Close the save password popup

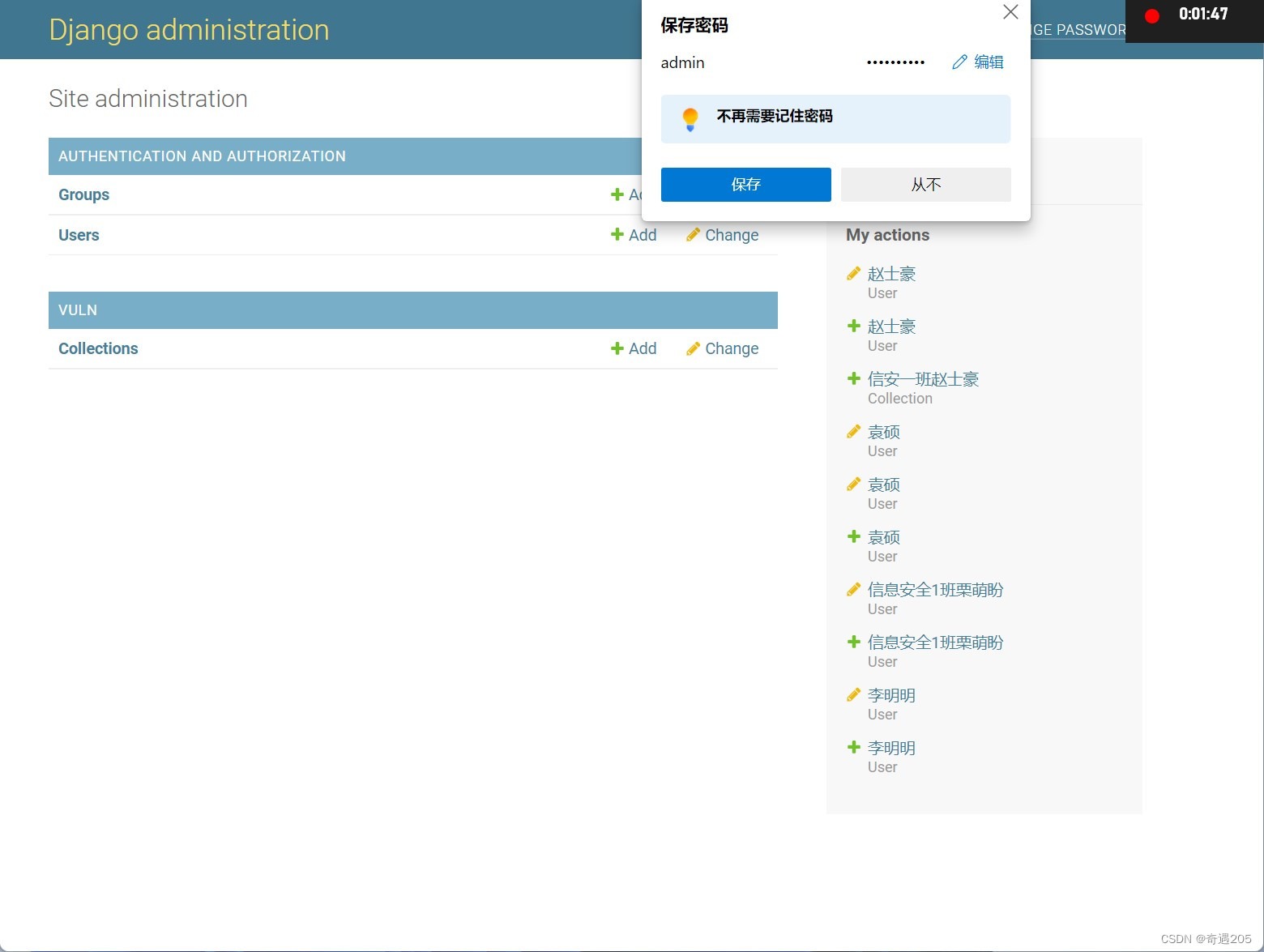coord(1010,12)
